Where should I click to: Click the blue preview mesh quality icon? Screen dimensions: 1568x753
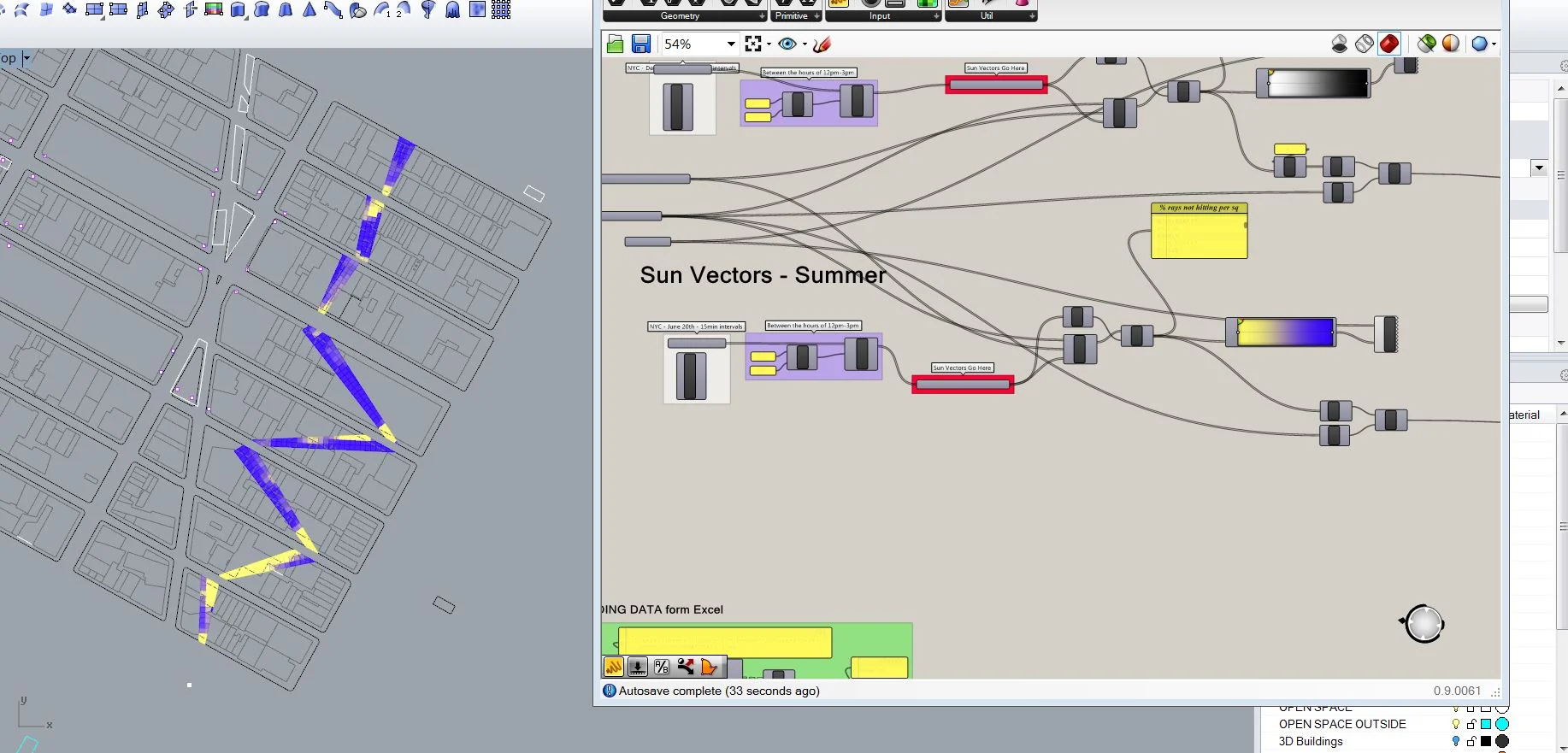(x=1479, y=44)
